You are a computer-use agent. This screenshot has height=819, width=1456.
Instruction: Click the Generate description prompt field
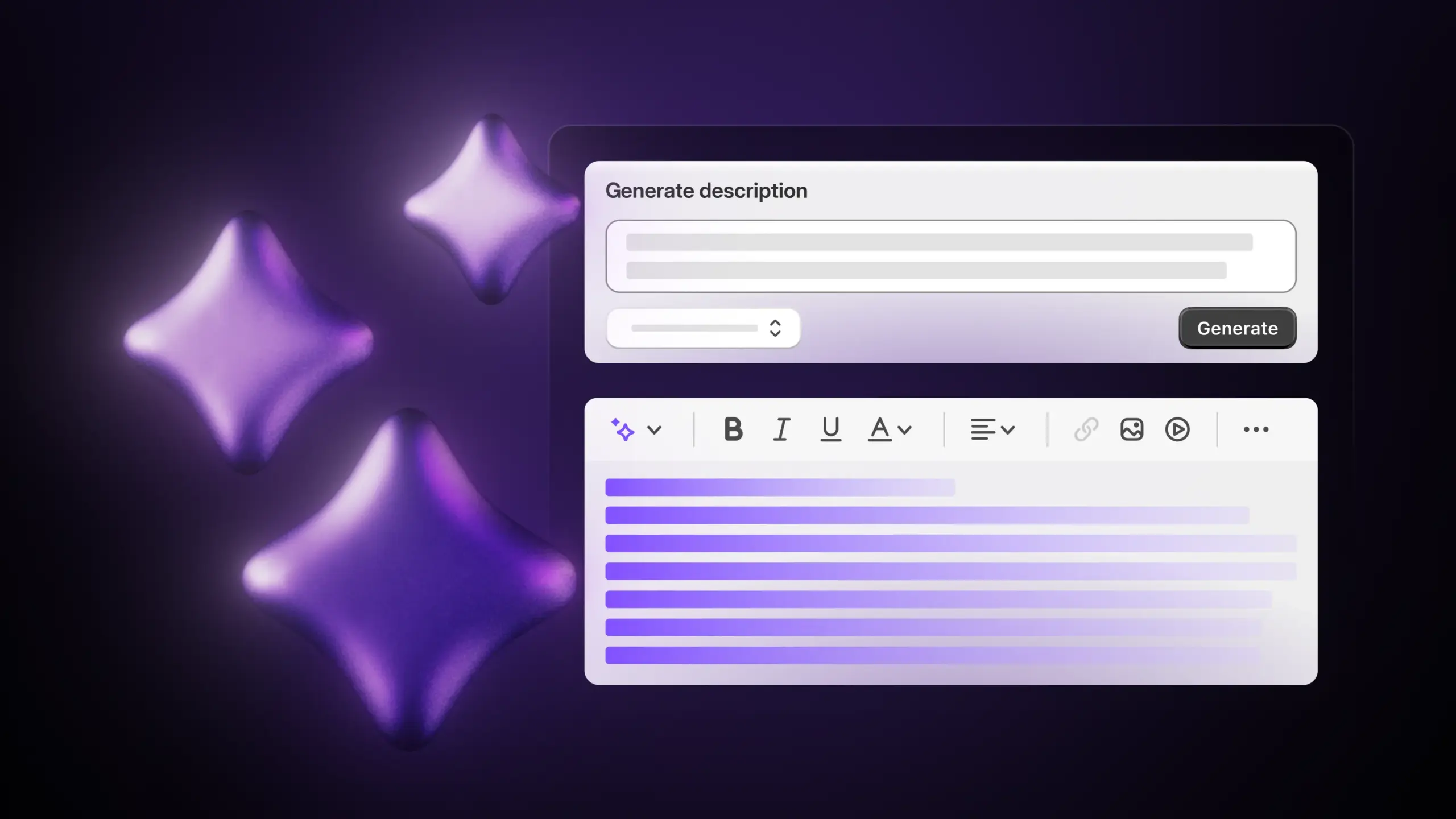[951, 256]
